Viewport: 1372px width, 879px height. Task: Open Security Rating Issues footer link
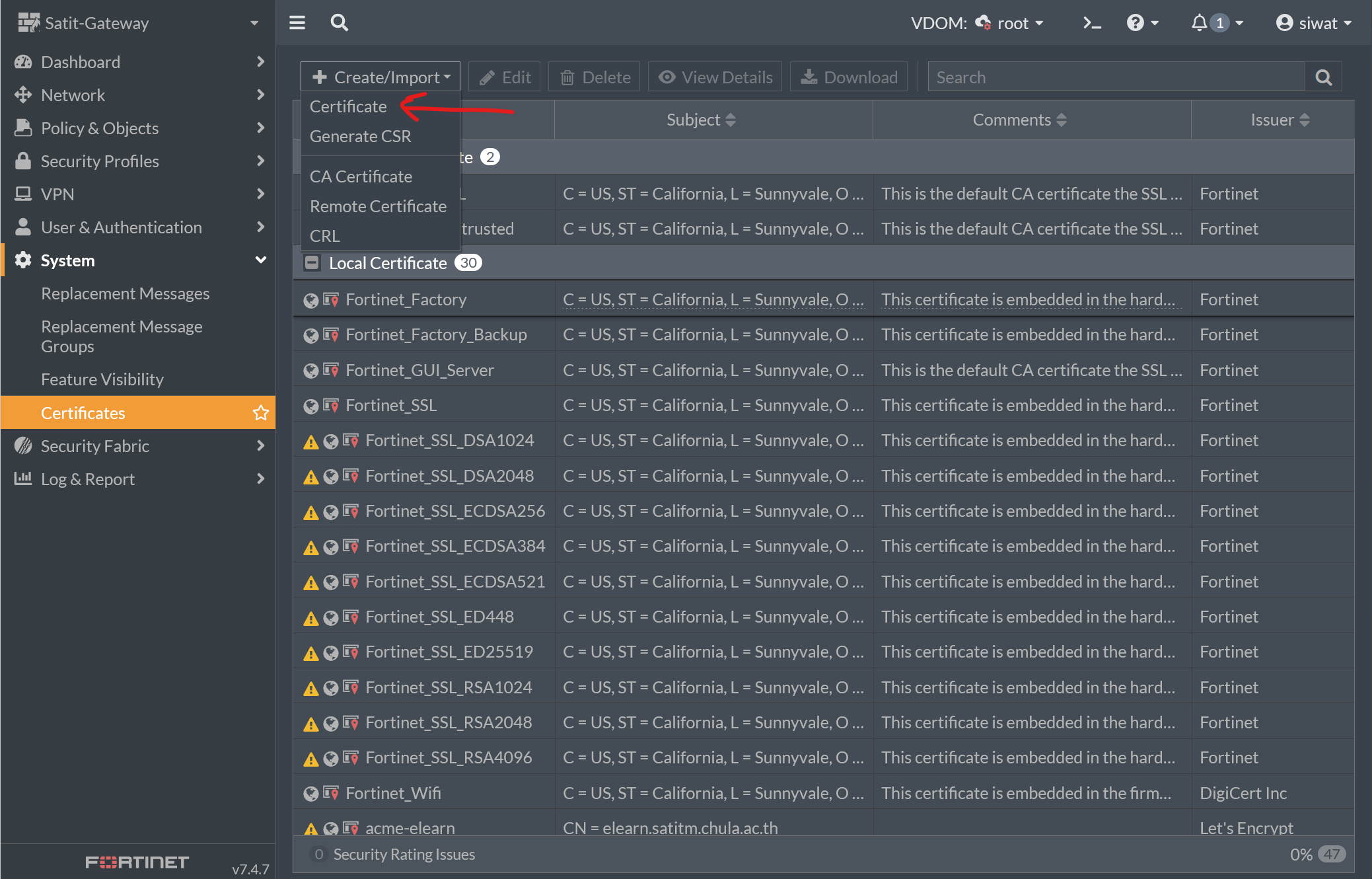click(404, 855)
